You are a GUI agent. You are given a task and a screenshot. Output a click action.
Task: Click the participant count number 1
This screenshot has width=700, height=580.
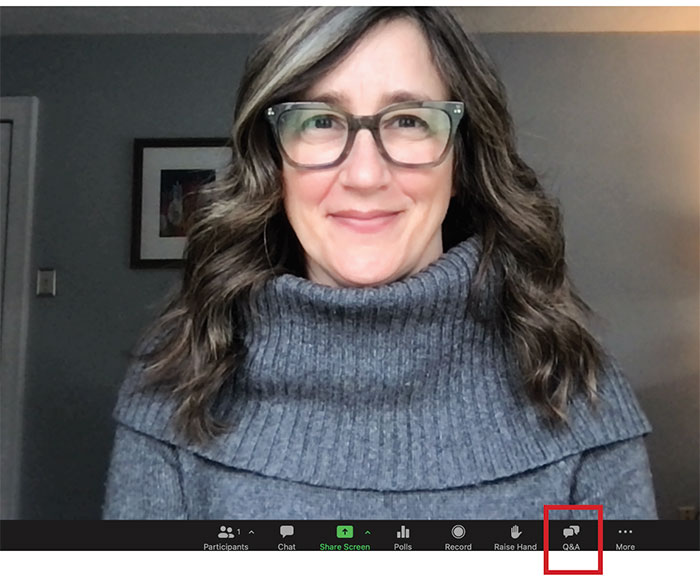point(239,532)
